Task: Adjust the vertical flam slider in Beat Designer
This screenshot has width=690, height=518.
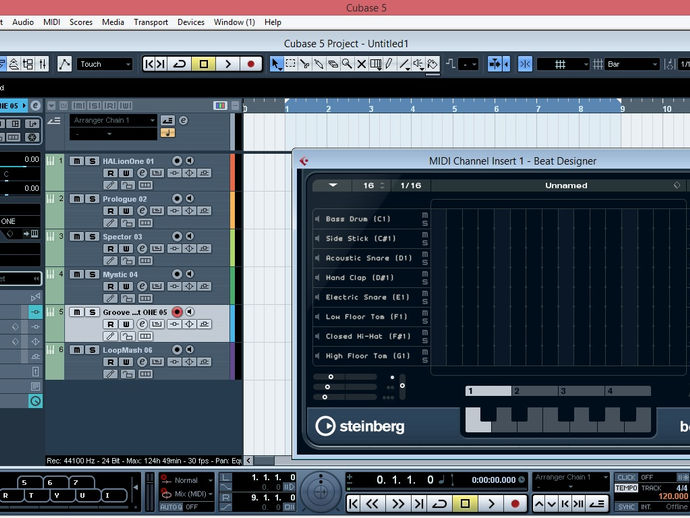Action: click(402, 386)
